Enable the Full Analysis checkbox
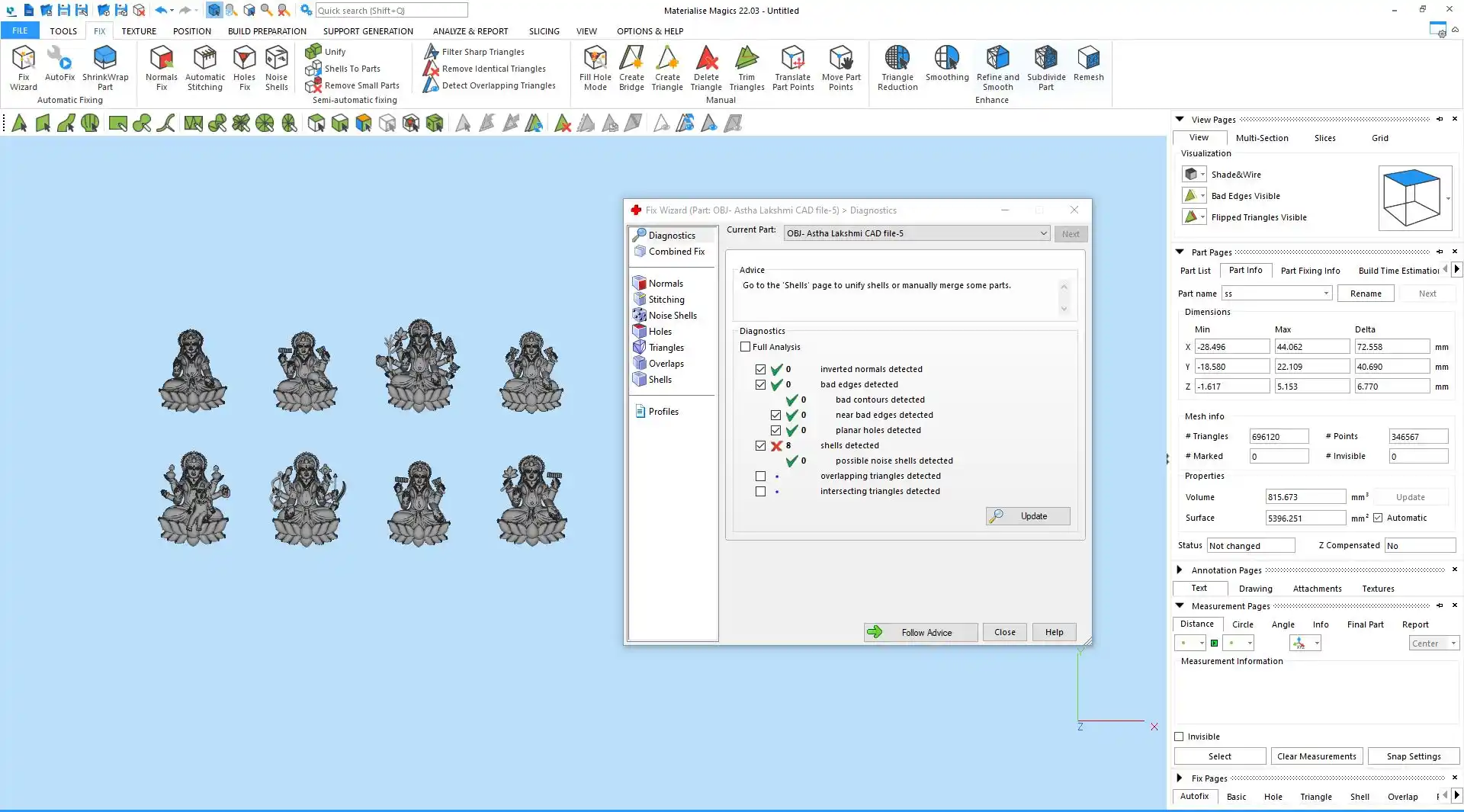Screen dimensions: 1464x812 [x=746, y=347]
